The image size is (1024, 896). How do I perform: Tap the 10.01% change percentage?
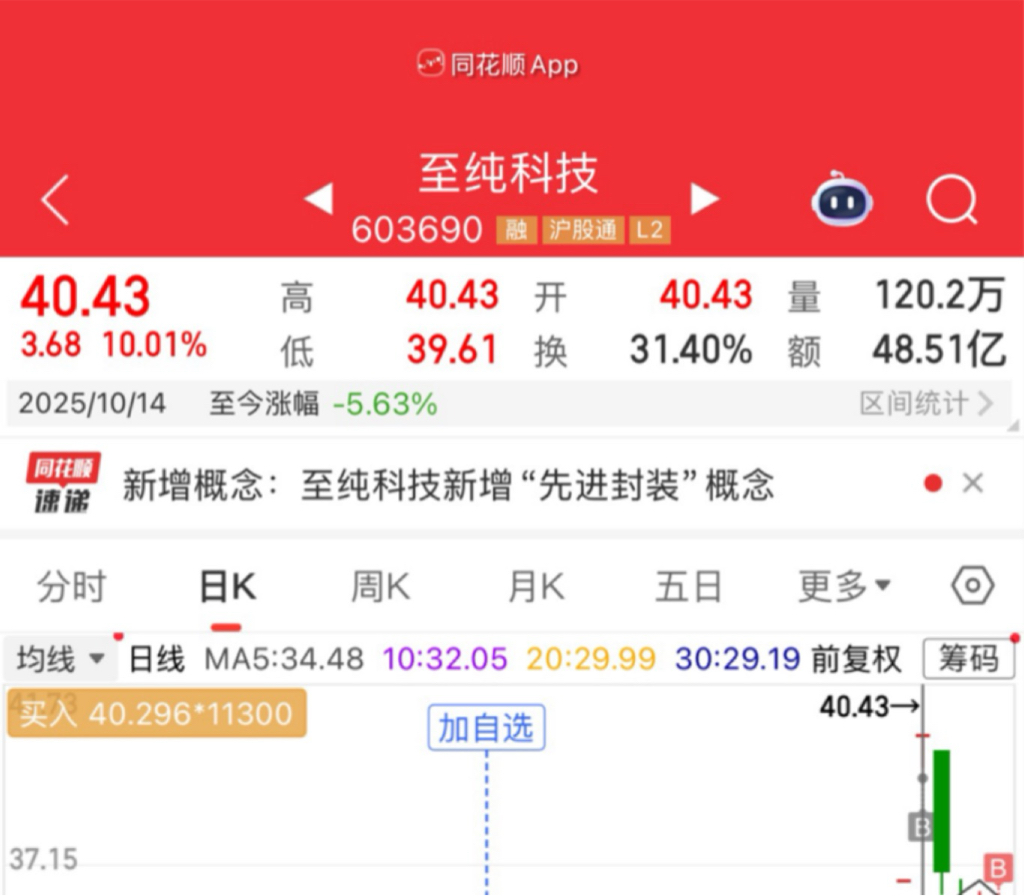[155, 345]
